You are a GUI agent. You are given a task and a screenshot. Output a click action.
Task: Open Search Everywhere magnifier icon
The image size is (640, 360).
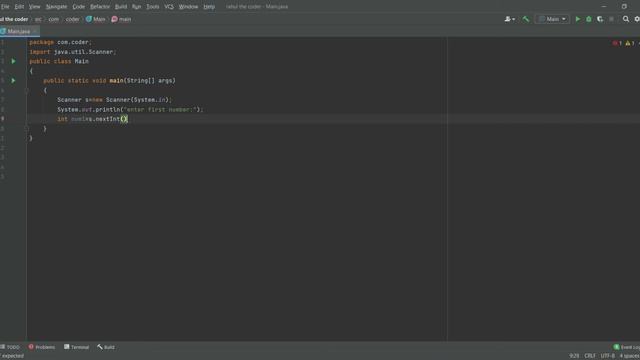pyautogui.click(x=626, y=19)
